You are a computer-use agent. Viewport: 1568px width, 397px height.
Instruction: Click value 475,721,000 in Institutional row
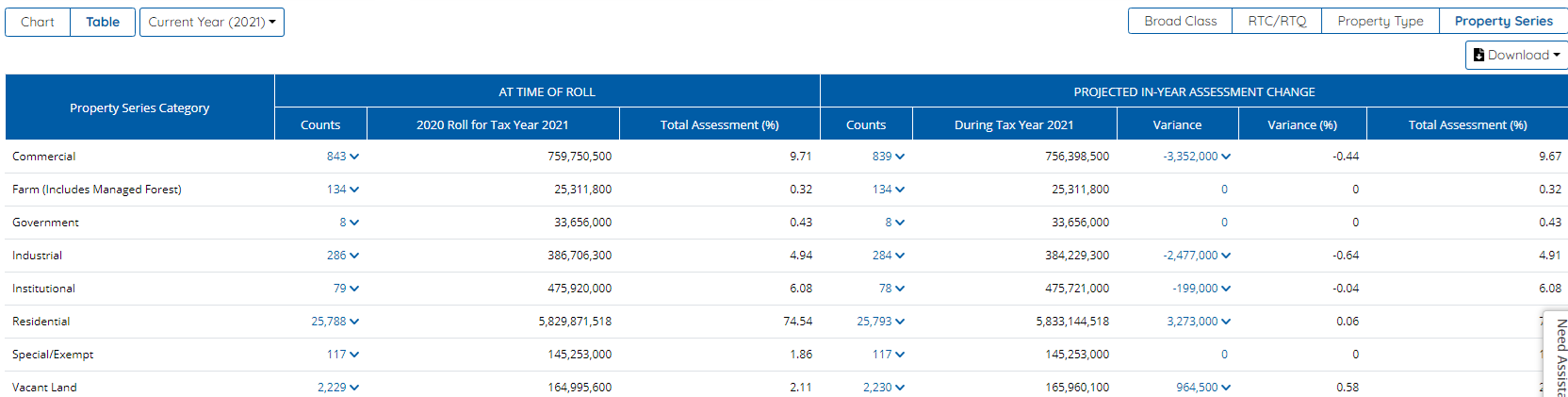[1077, 289]
